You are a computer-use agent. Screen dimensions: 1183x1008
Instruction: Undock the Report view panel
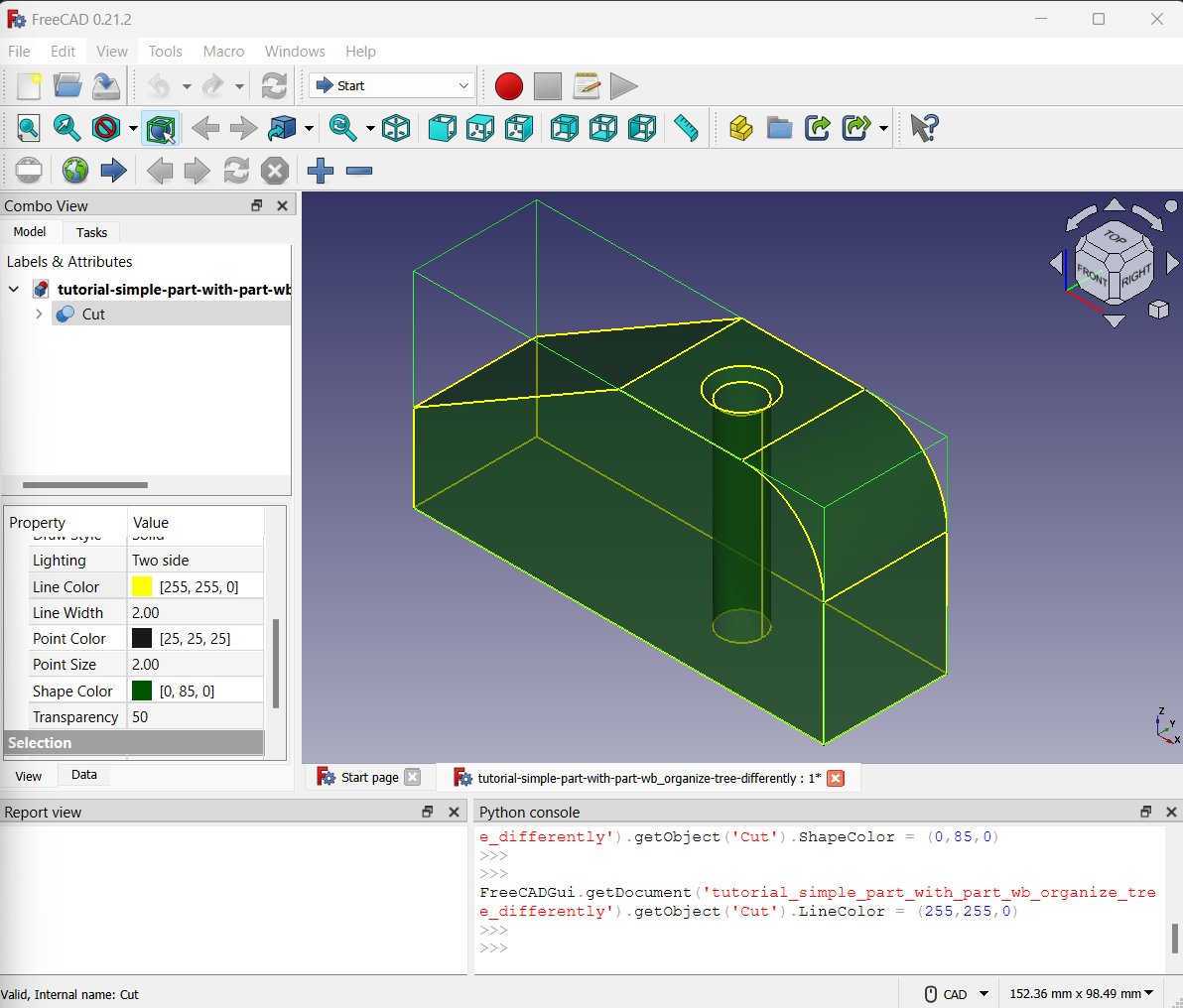click(427, 812)
